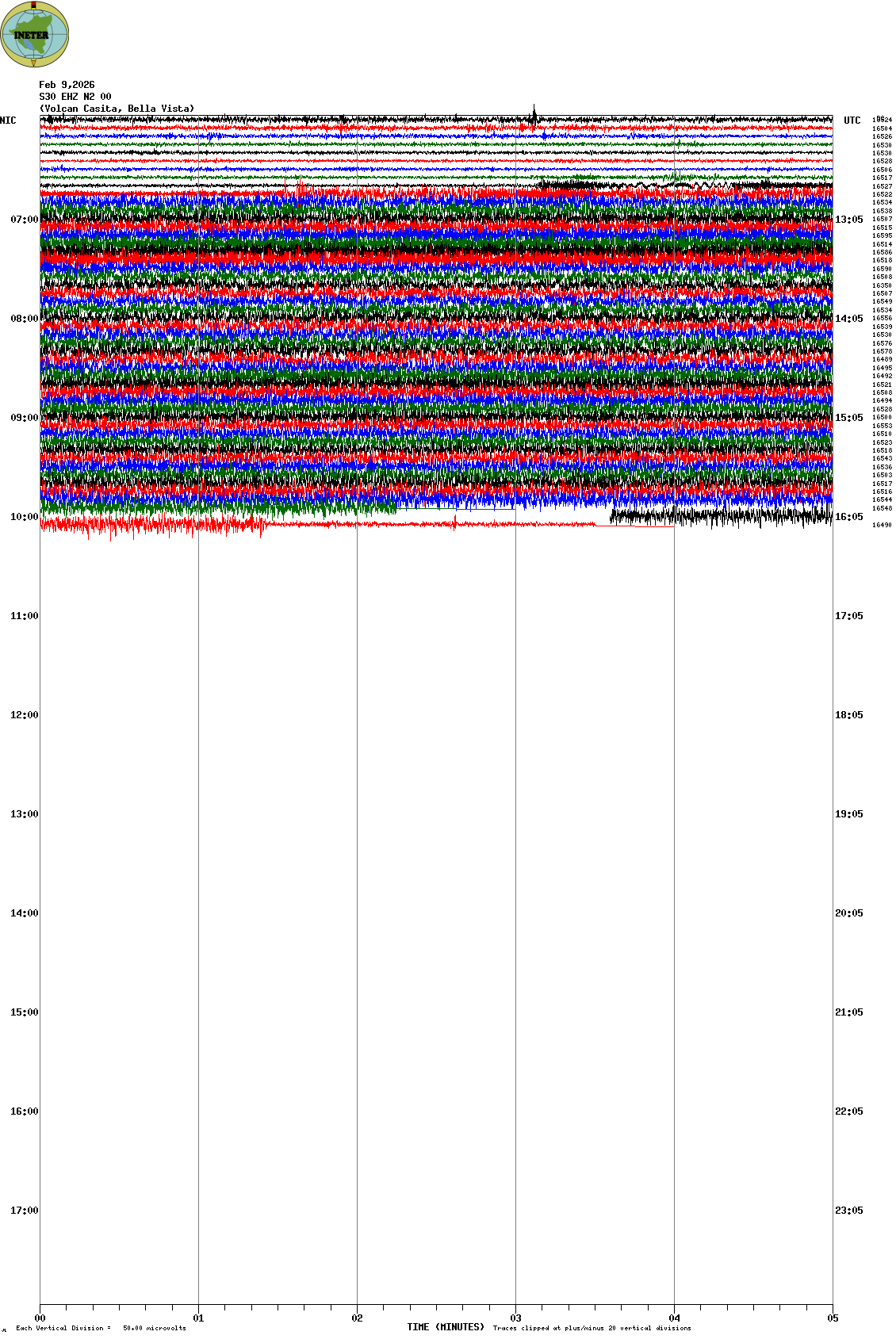Click the 05 minute axis tick label

click(833, 1318)
